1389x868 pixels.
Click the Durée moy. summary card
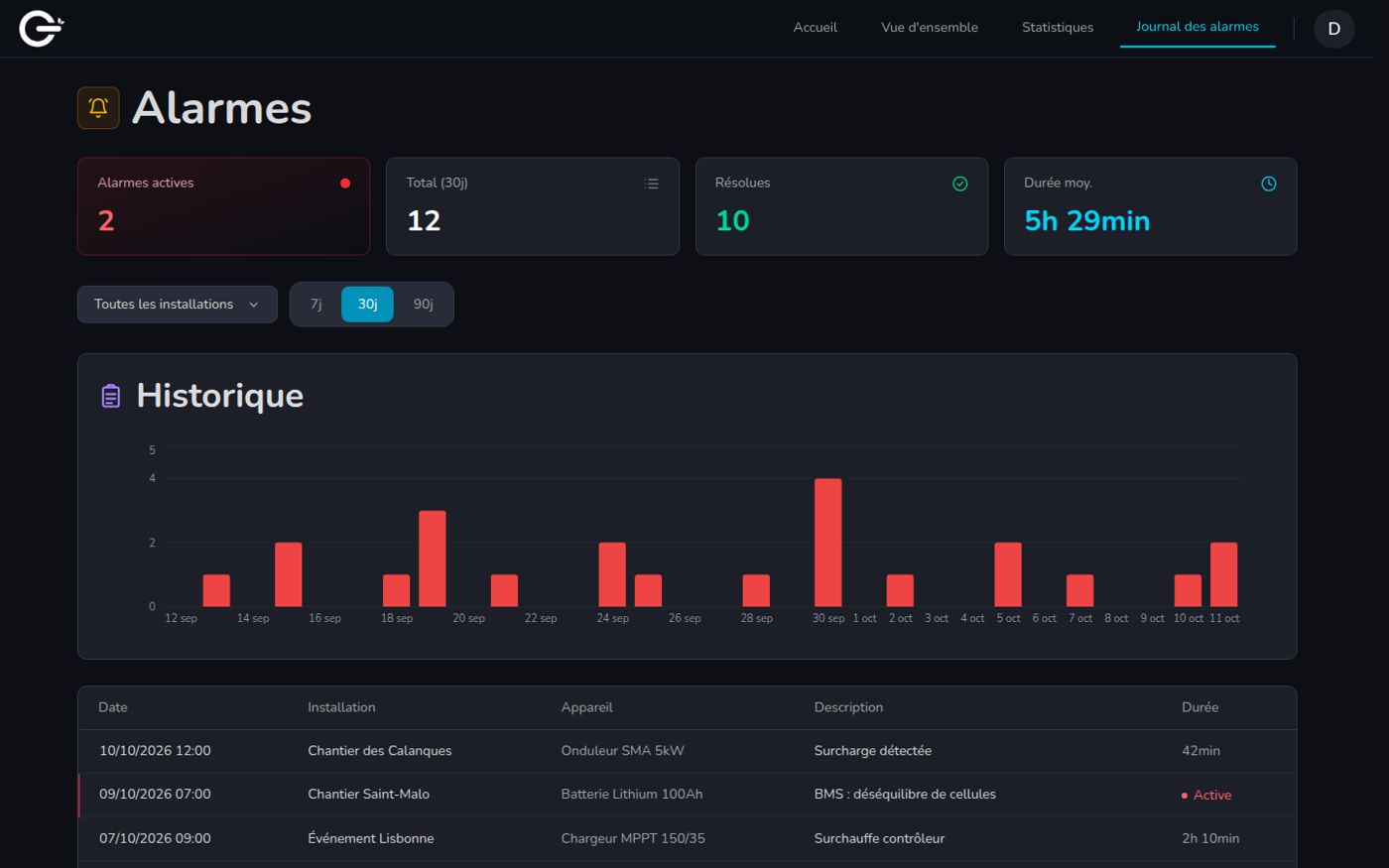1151,206
